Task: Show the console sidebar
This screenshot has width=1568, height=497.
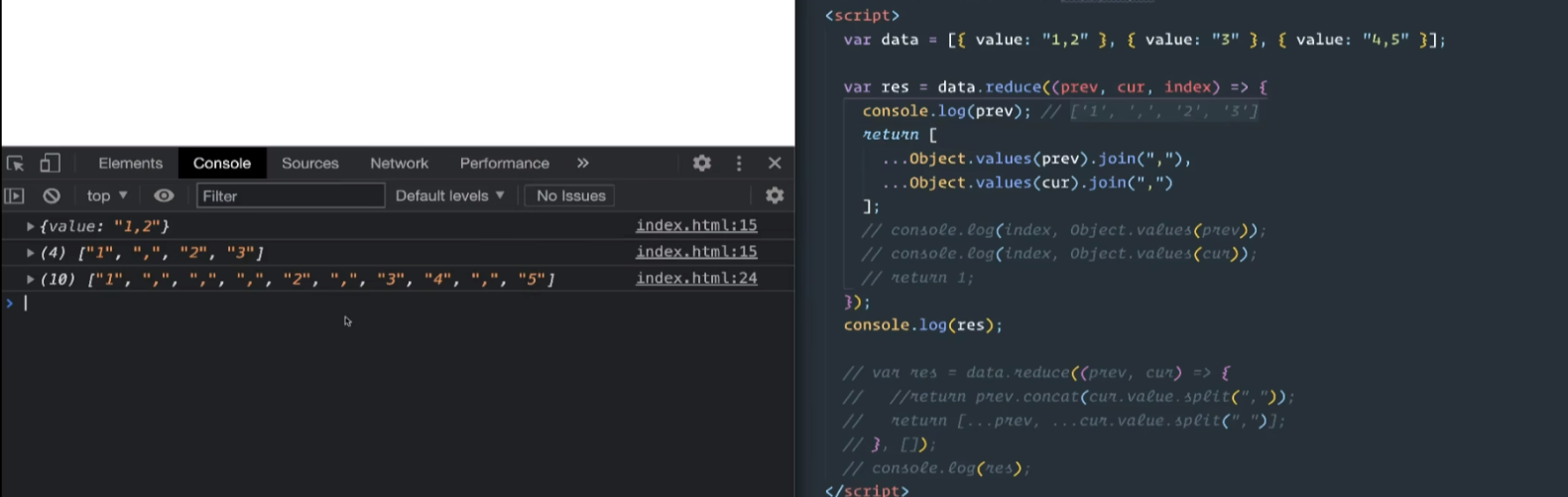Action: [14, 196]
